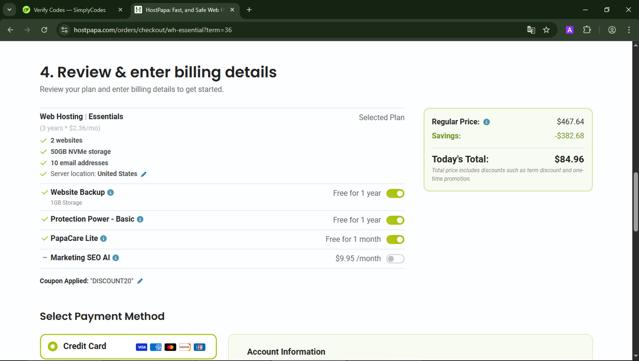Toggle off Website Backup switch

pos(395,193)
